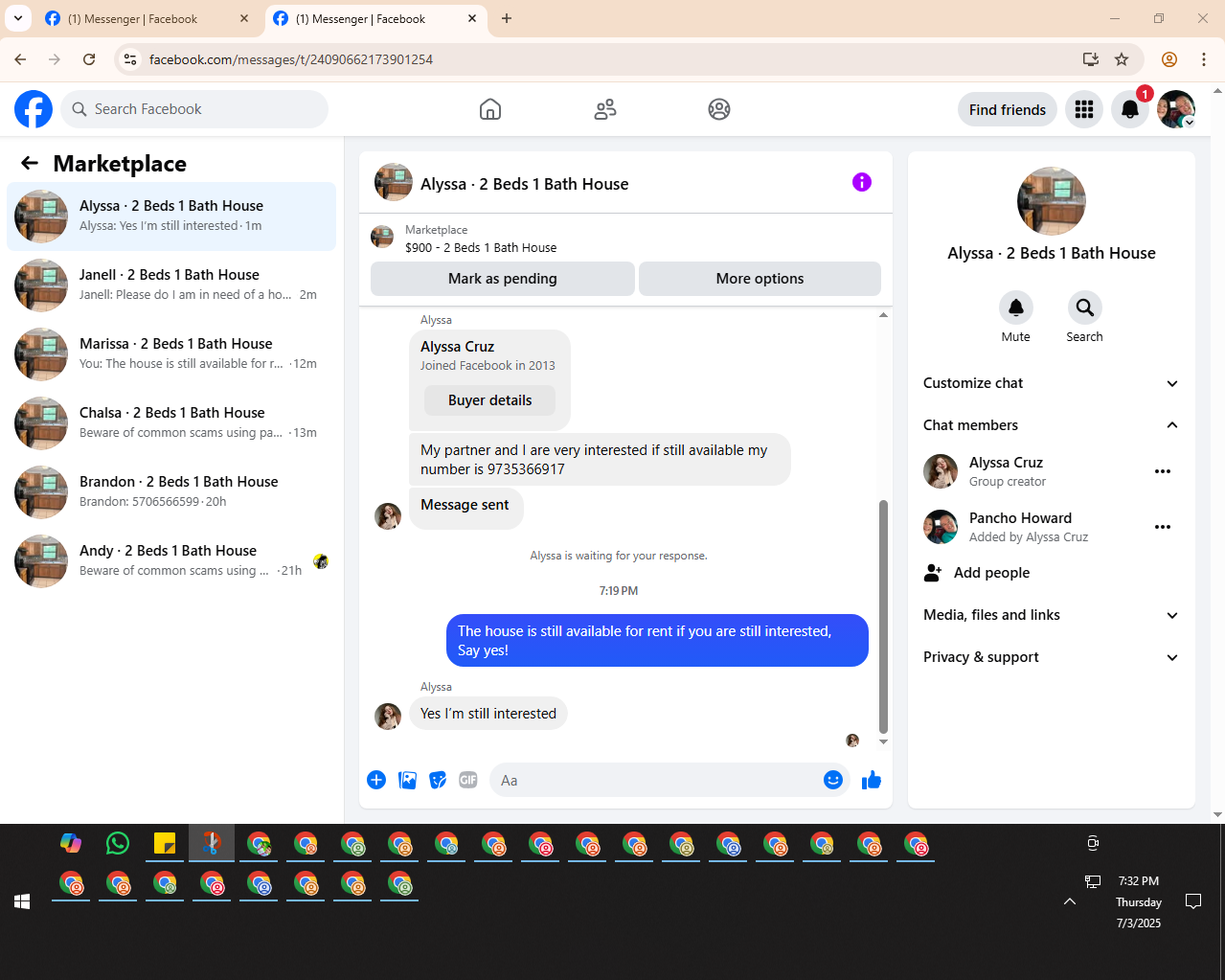The width and height of the screenshot is (1225, 980).
Task: View site information icon in address bar
Action: click(130, 59)
